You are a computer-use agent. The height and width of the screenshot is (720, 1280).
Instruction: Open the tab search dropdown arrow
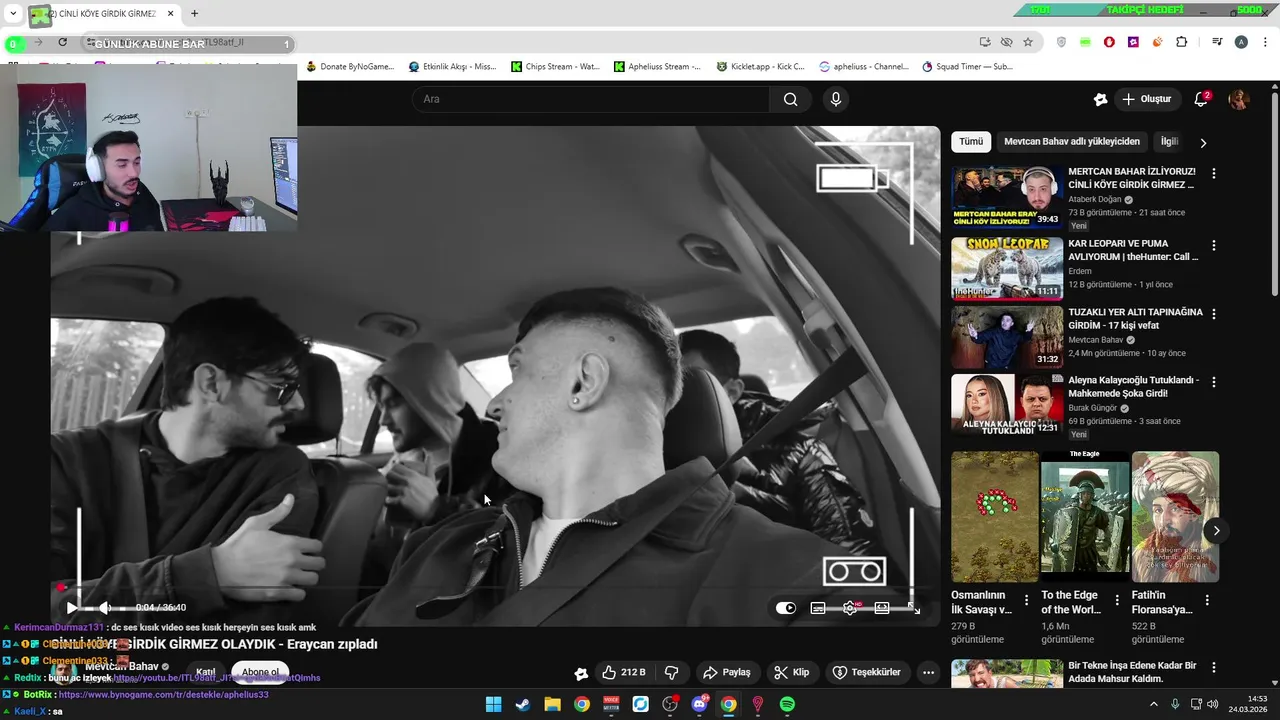[13, 14]
